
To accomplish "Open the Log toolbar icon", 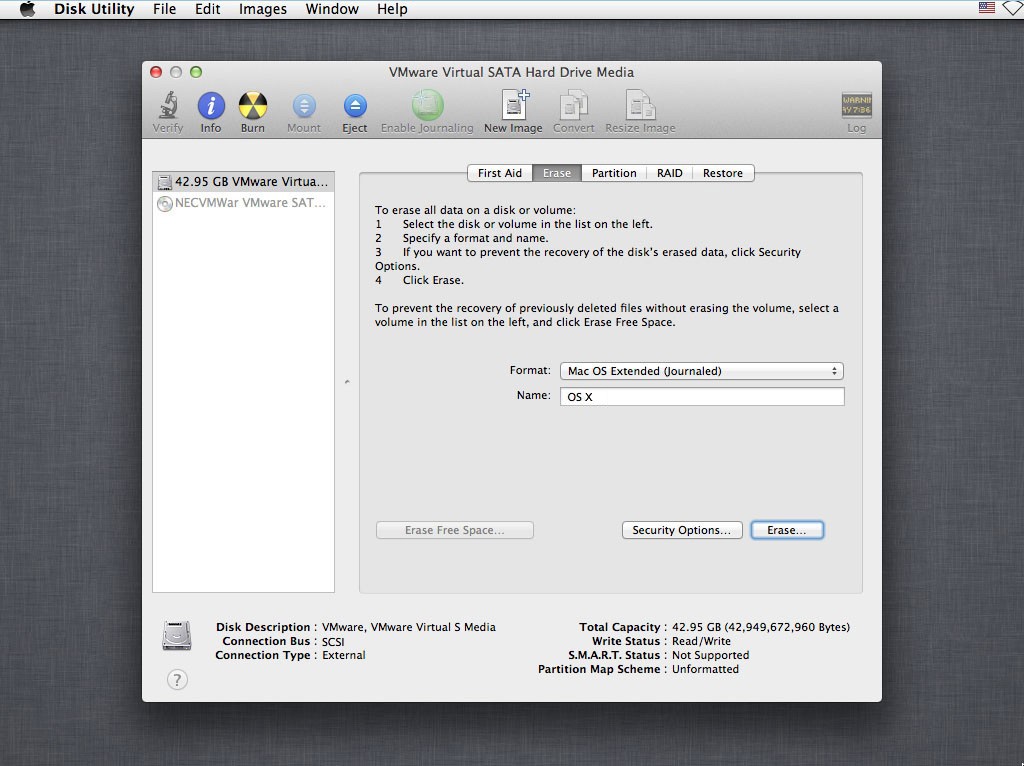I will tap(856, 105).
